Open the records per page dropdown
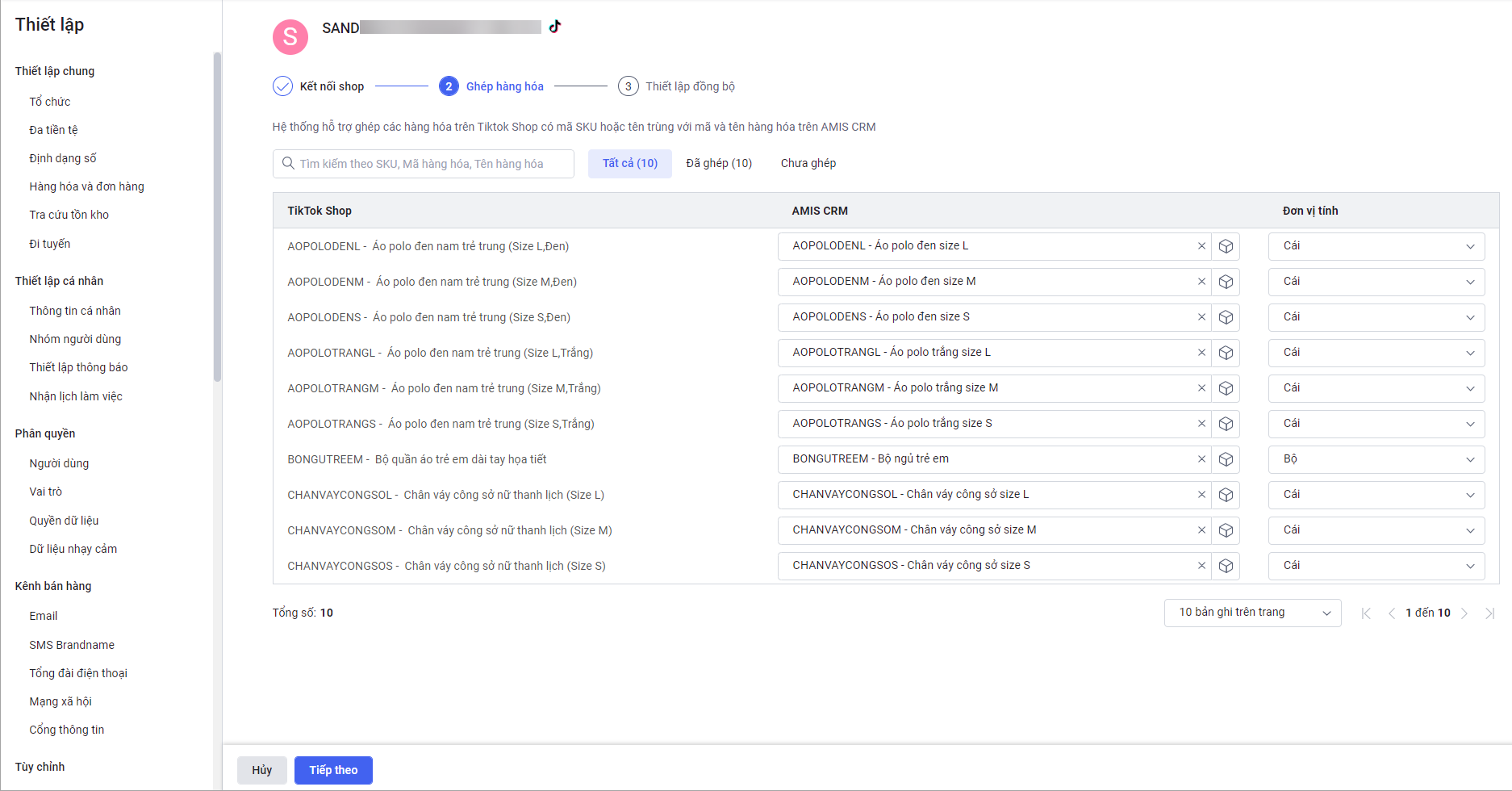This screenshot has width=1512, height=791. [x=1252, y=613]
